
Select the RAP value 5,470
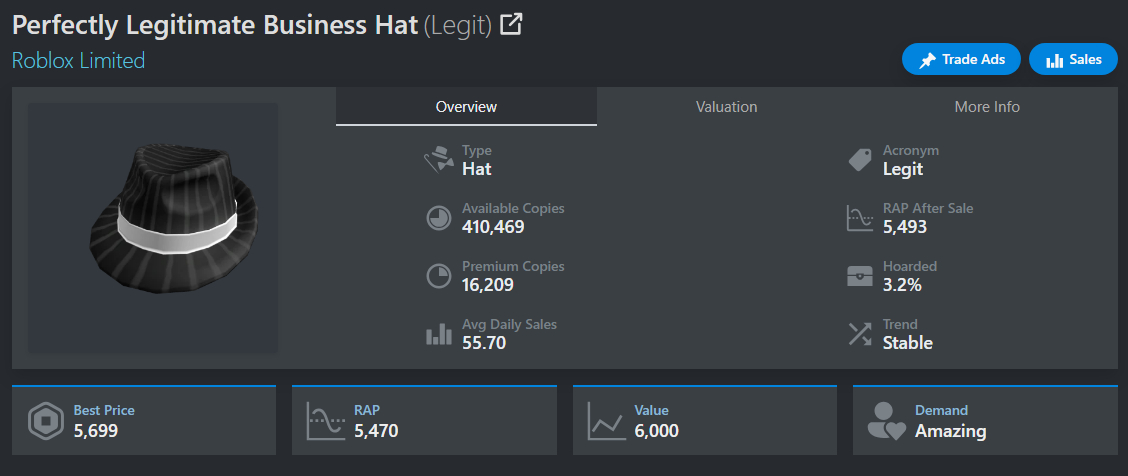[x=376, y=431]
